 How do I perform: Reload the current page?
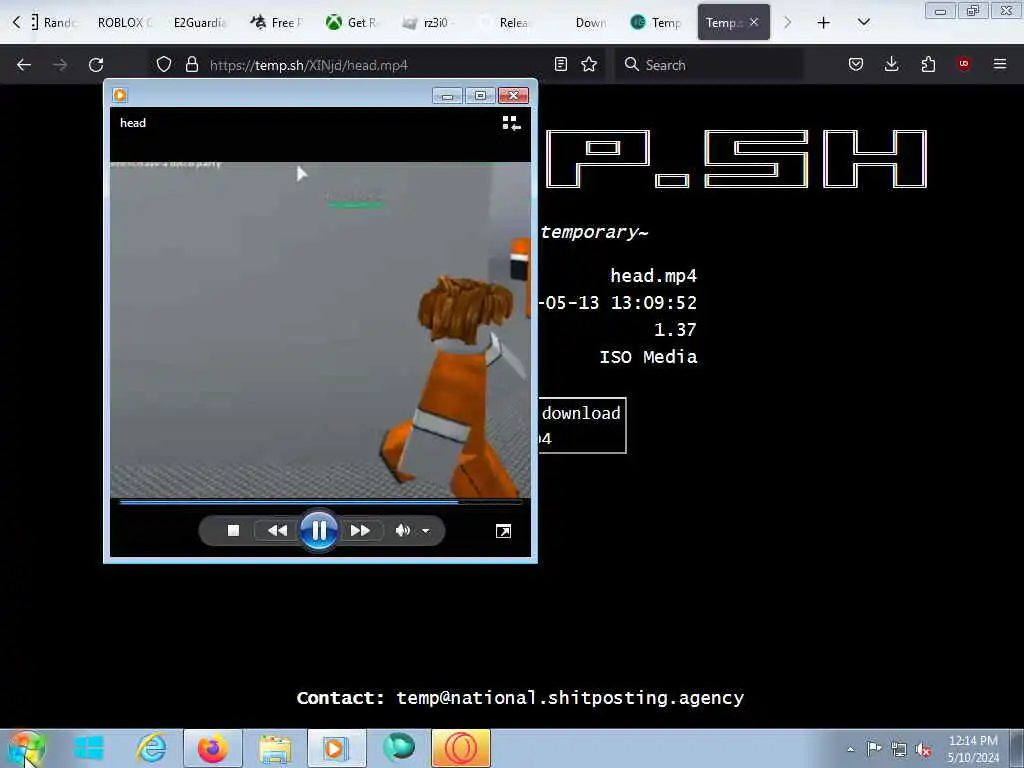[96, 65]
